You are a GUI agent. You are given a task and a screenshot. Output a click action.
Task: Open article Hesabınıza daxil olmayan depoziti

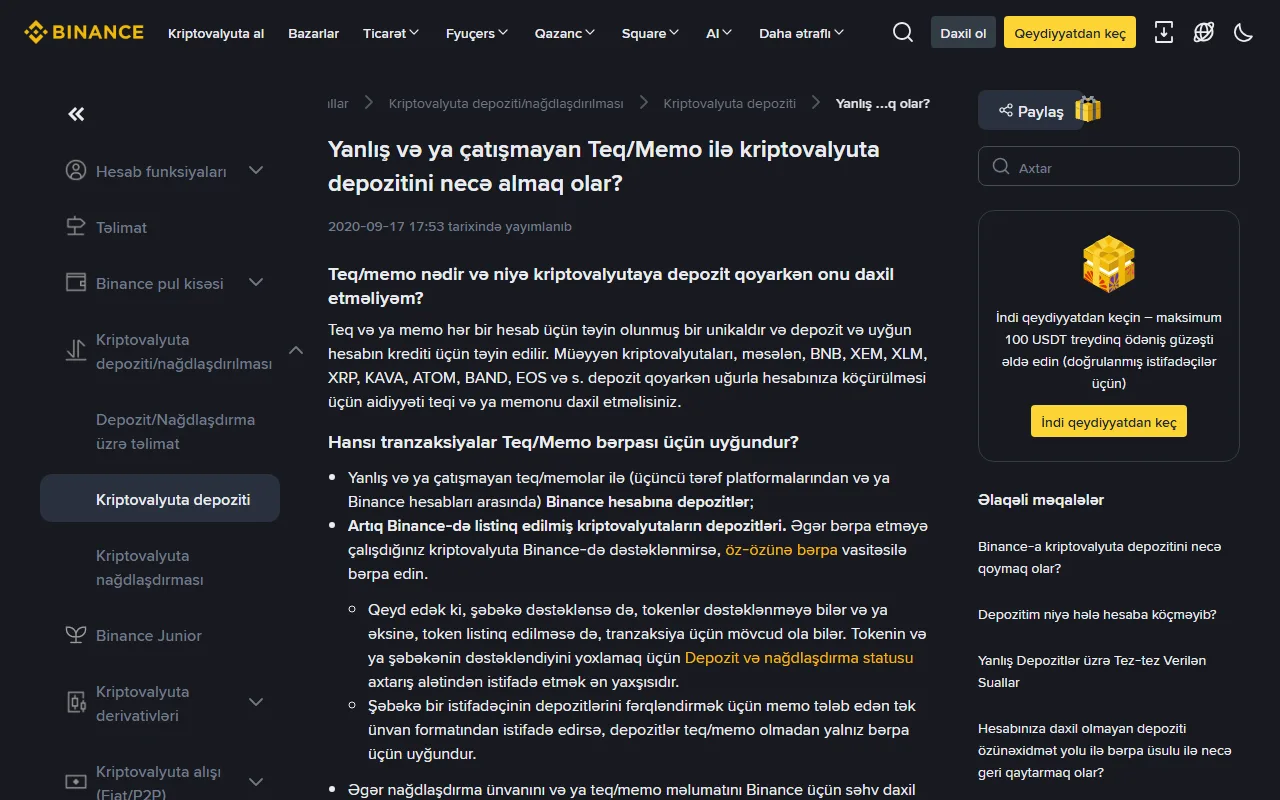tap(1105, 751)
